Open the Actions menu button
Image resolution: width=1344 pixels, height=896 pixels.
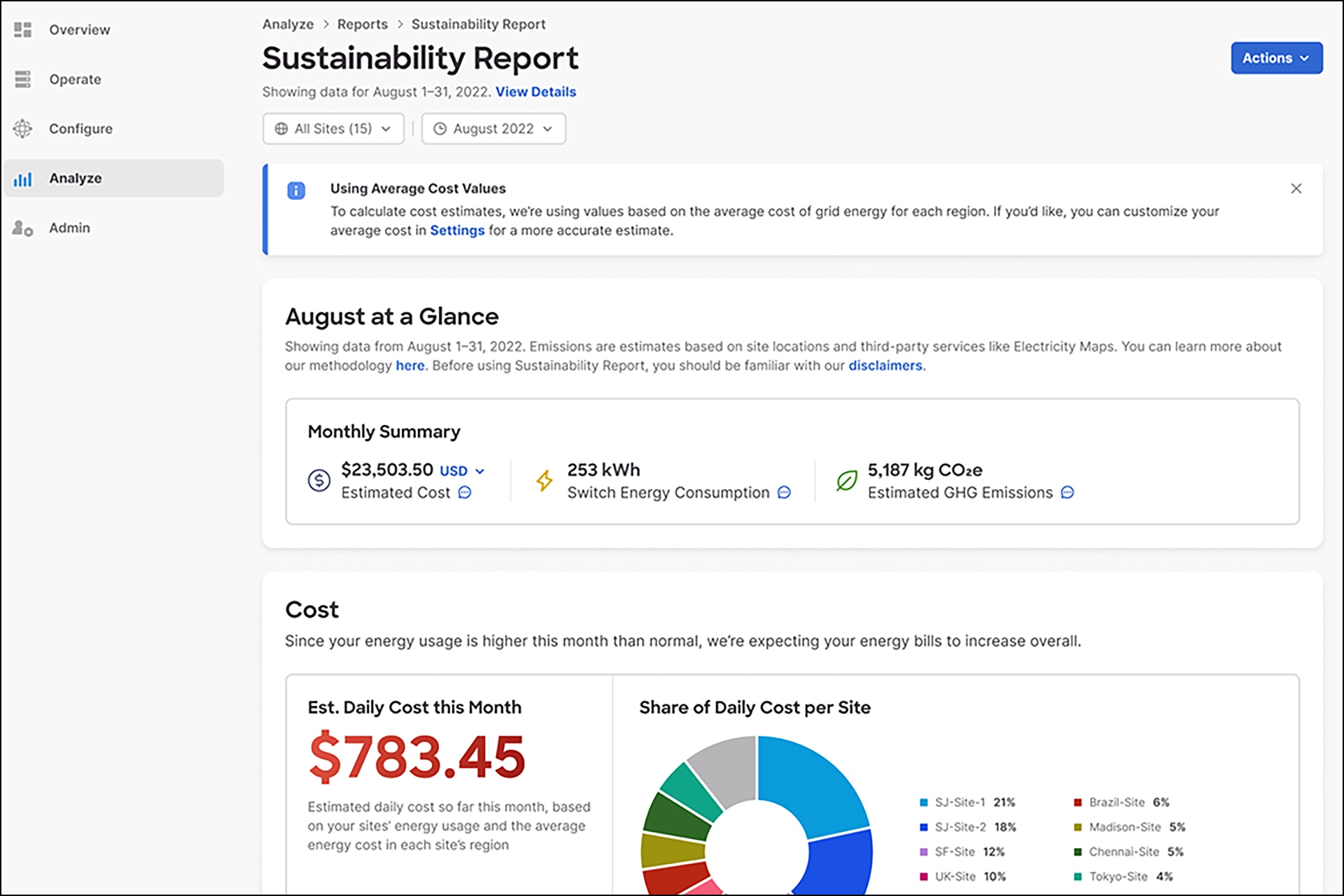(x=1276, y=58)
